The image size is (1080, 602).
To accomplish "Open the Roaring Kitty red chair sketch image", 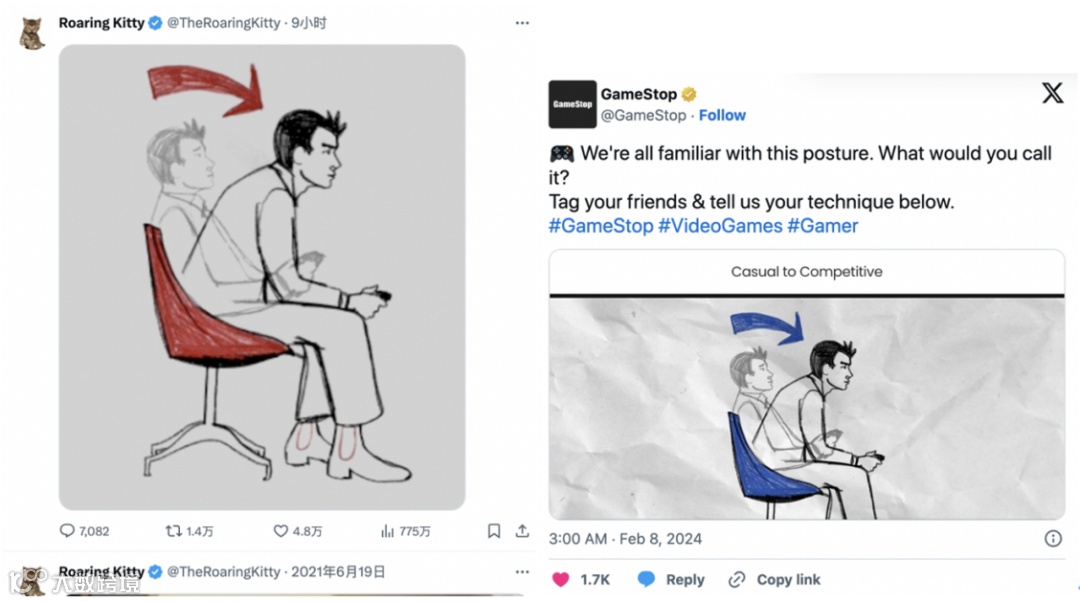I will click(262, 277).
